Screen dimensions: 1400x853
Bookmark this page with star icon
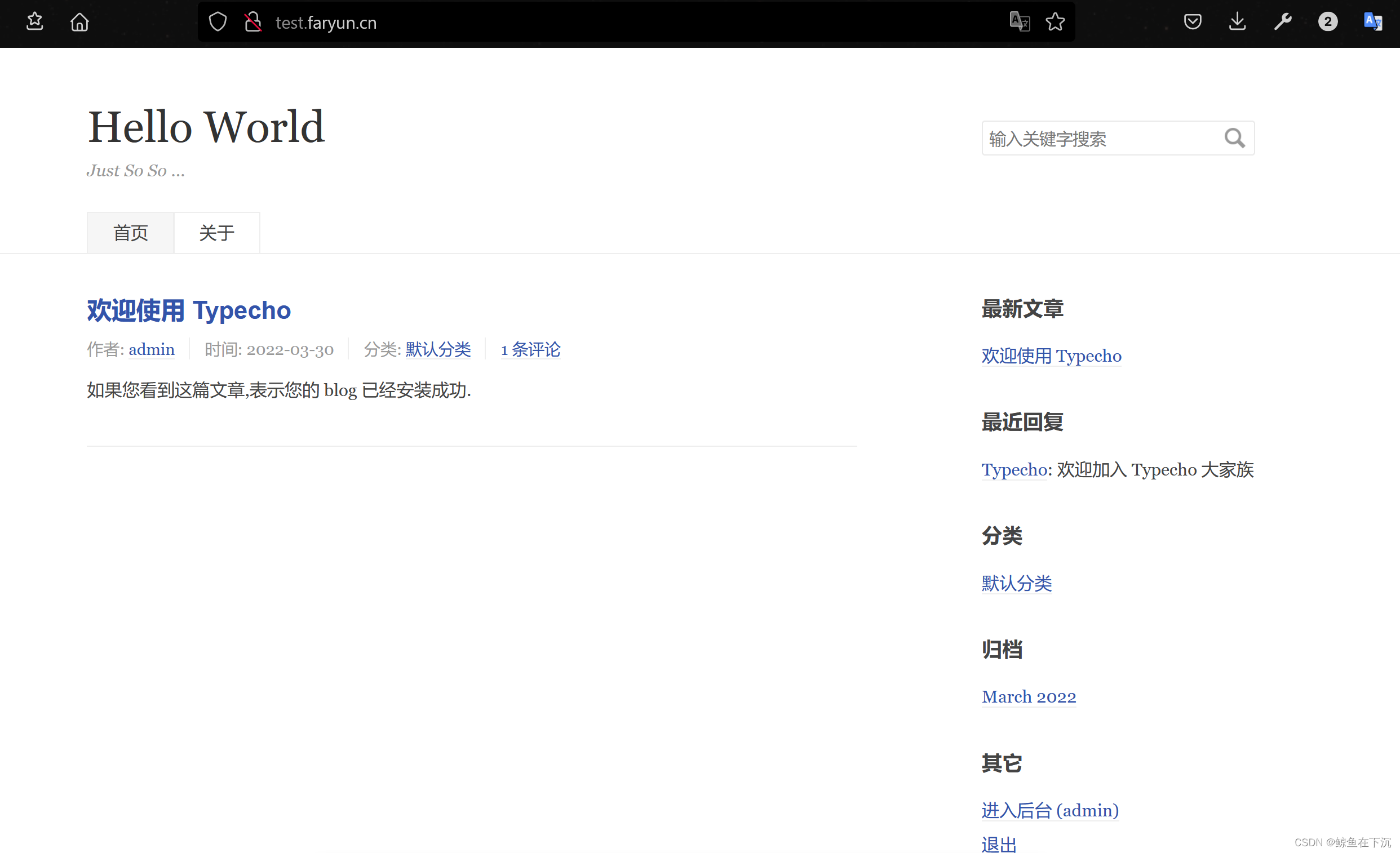(x=1055, y=22)
